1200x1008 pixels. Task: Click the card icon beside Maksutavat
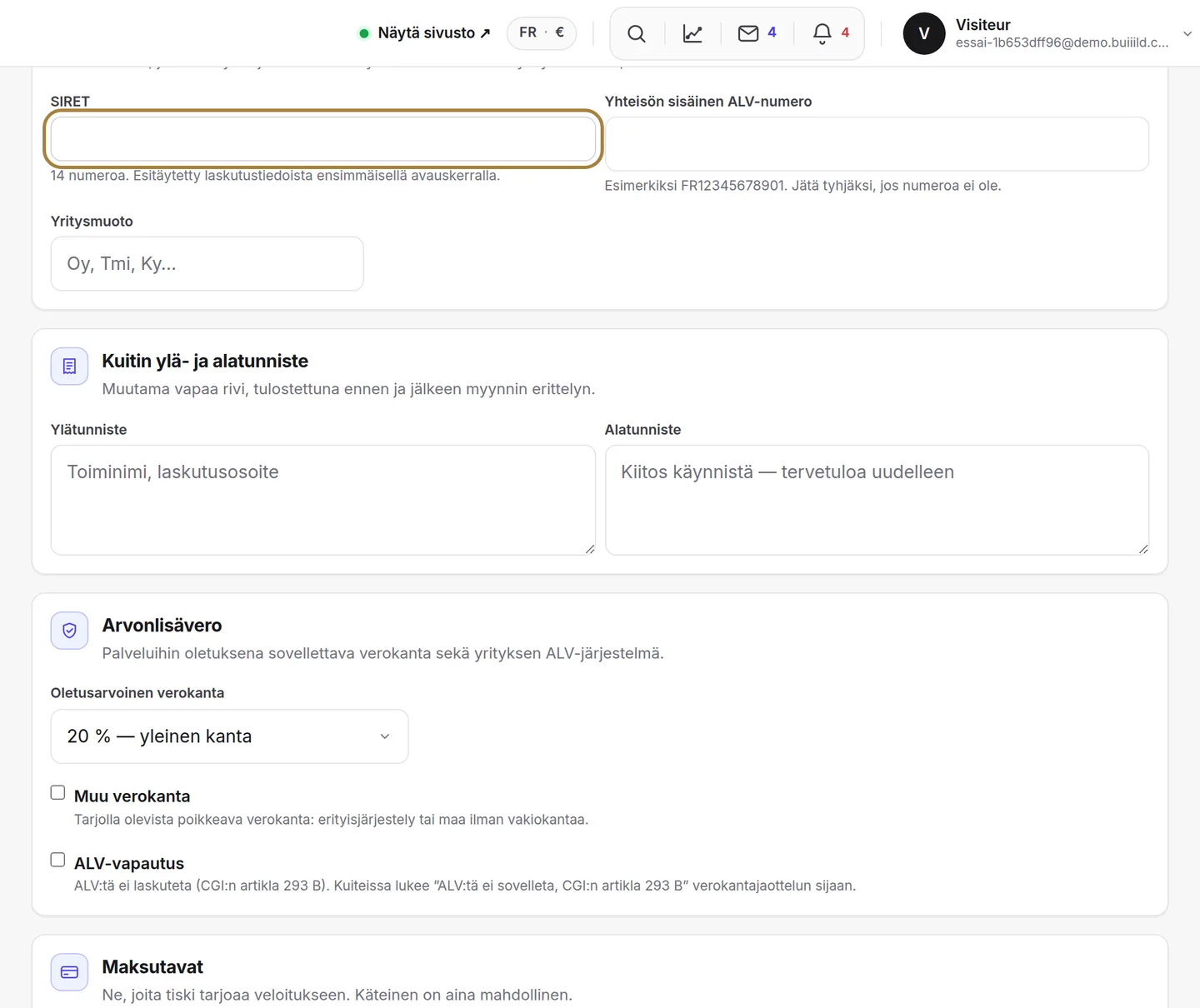pos(69,972)
